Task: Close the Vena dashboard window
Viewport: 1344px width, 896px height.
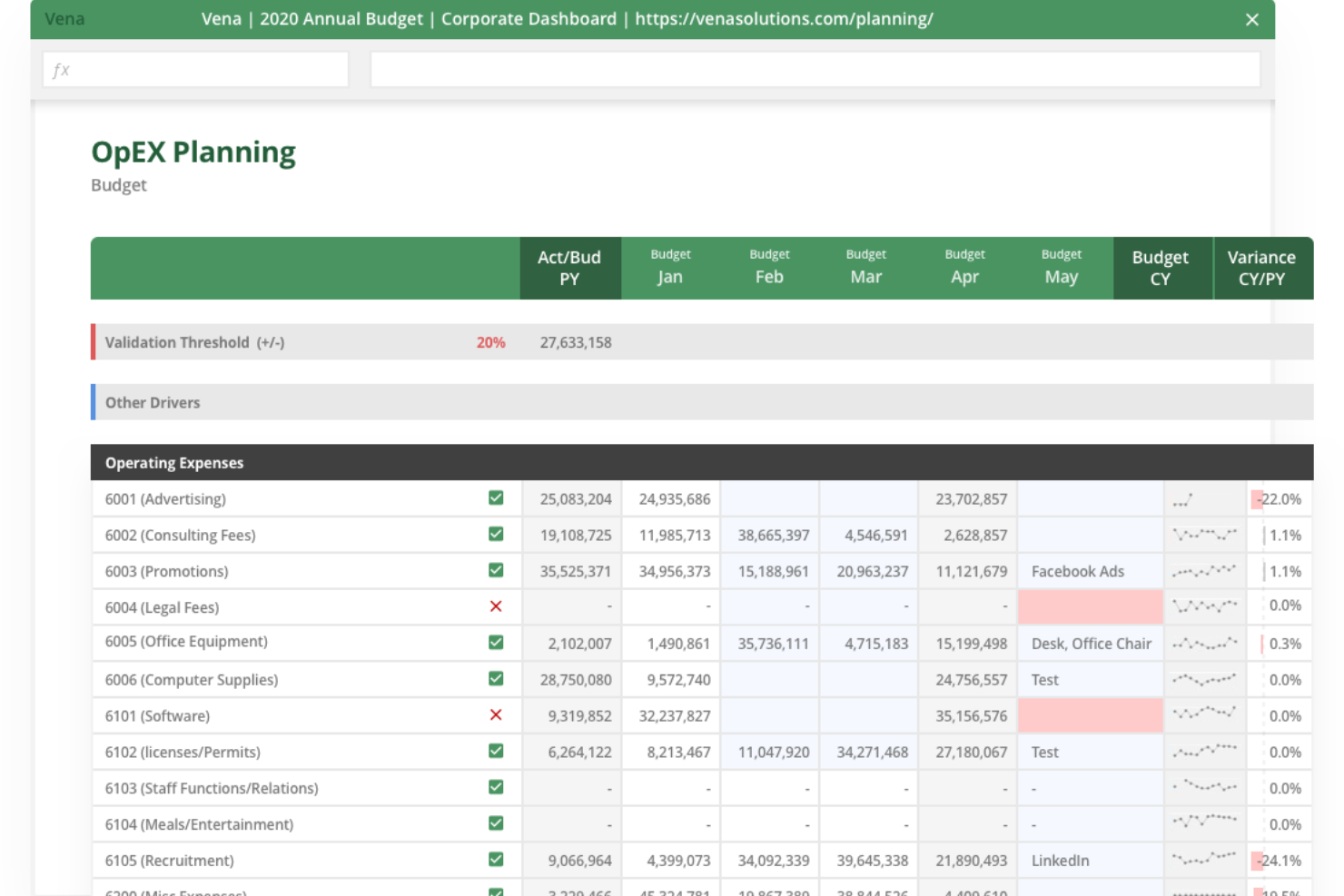Action: click(1251, 20)
